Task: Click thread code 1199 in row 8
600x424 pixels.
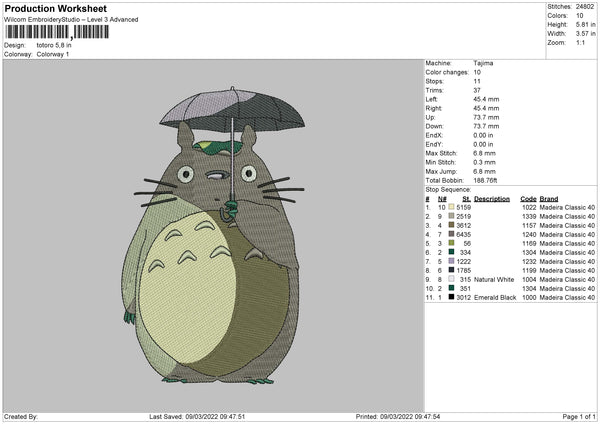Action: (x=529, y=270)
